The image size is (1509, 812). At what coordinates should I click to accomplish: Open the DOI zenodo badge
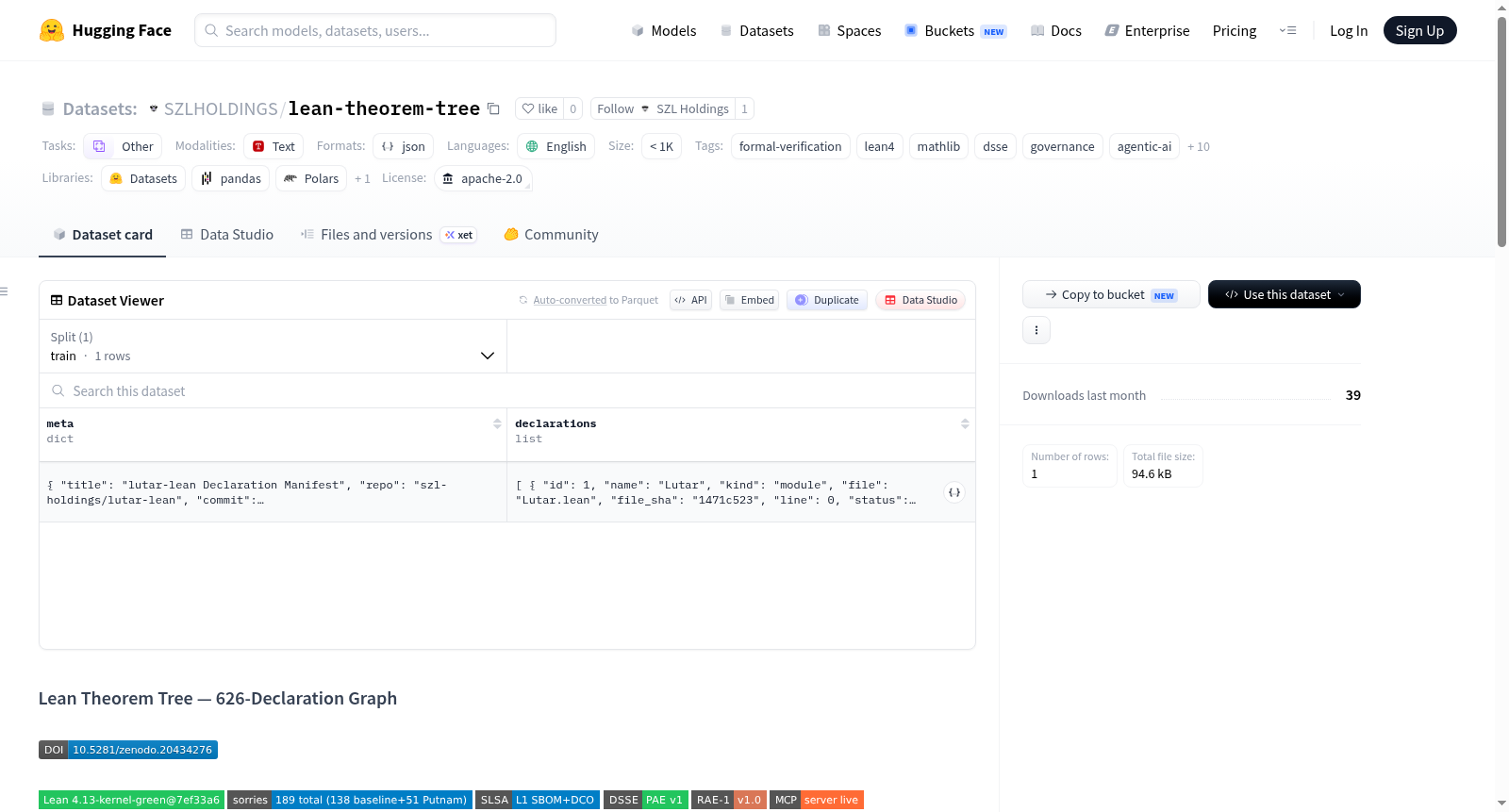(x=128, y=750)
